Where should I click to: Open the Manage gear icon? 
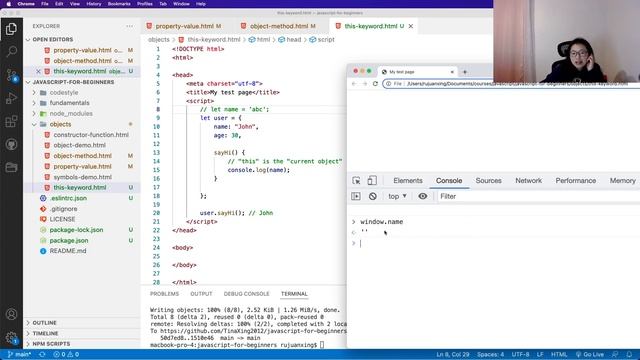[11, 337]
